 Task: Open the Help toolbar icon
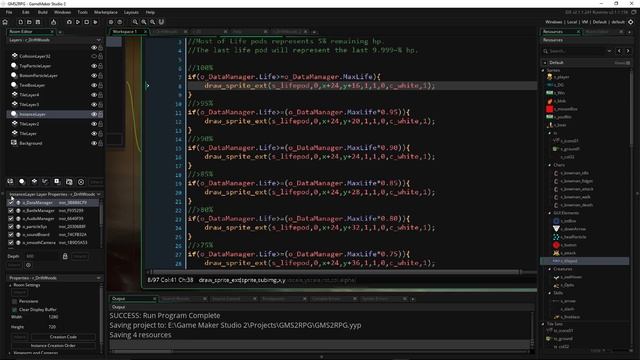click(x=120, y=22)
